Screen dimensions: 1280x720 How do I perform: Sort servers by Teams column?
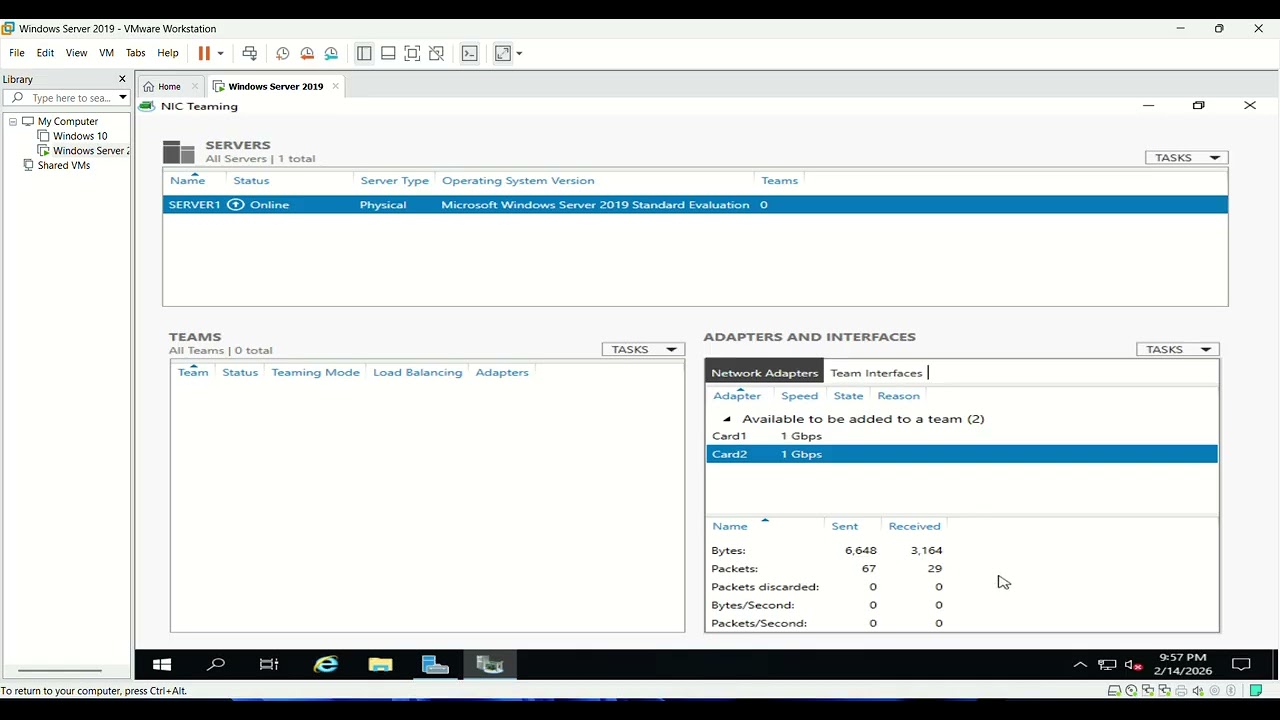780,181
